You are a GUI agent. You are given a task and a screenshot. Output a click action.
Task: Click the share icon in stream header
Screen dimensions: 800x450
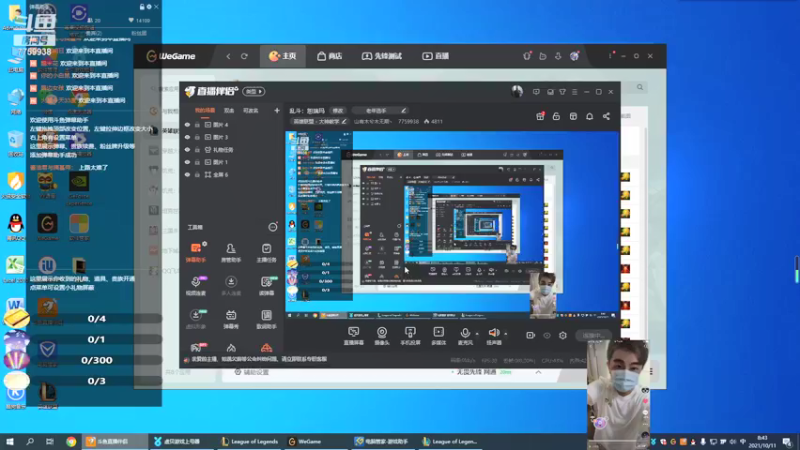click(606, 116)
